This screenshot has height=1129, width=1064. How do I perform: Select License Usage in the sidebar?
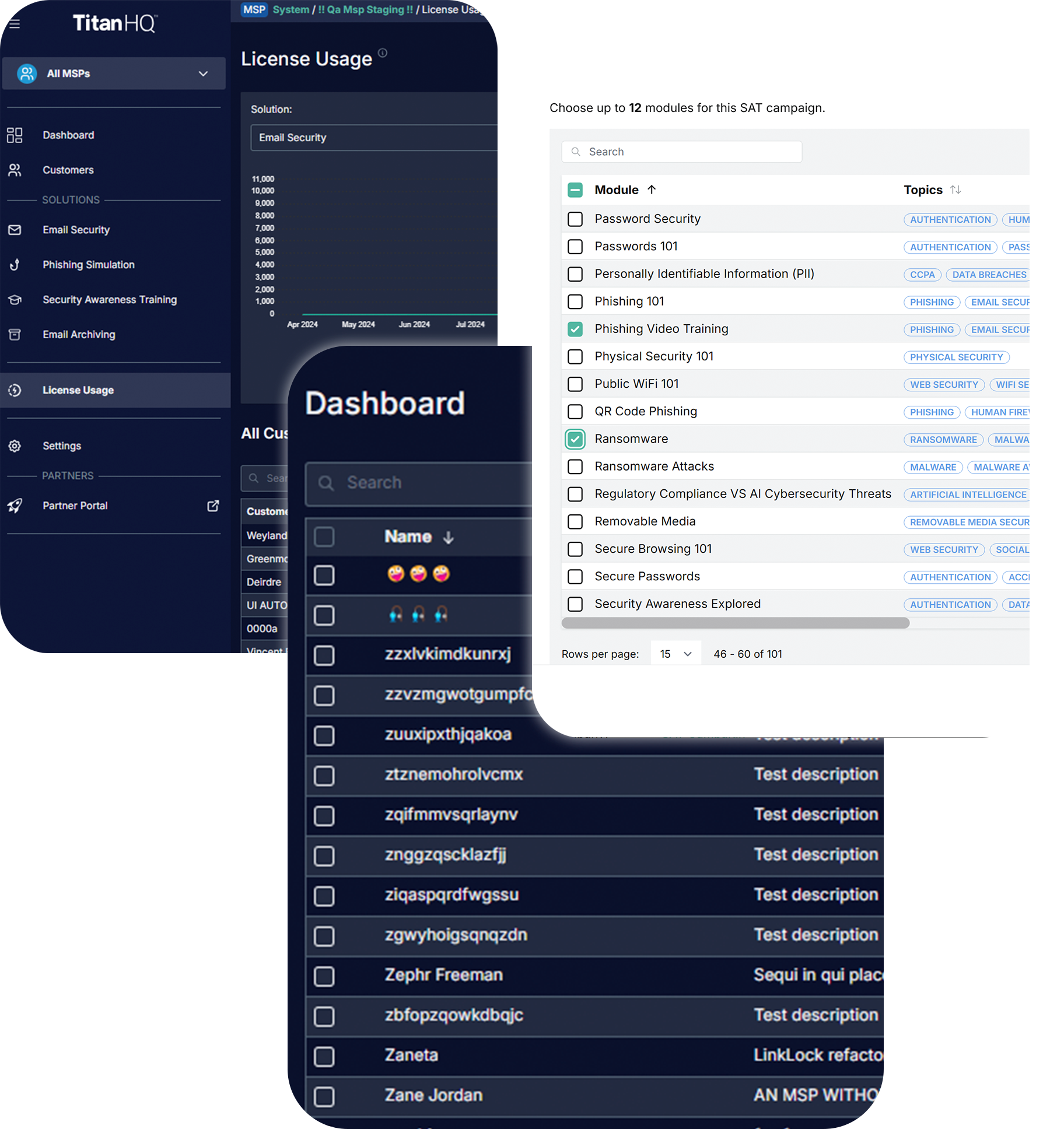click(78, 390)
